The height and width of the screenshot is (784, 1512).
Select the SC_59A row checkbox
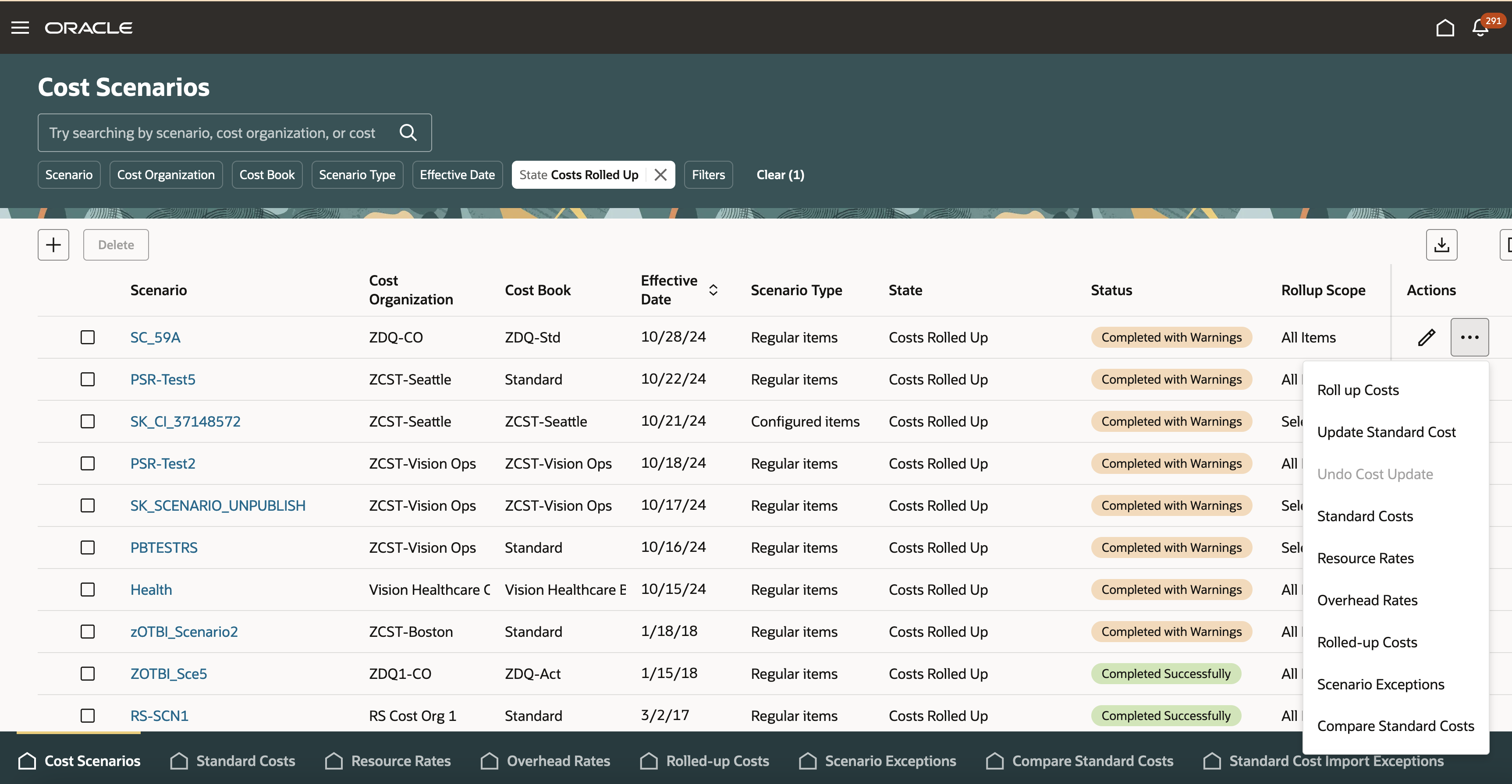coord(88,337)
